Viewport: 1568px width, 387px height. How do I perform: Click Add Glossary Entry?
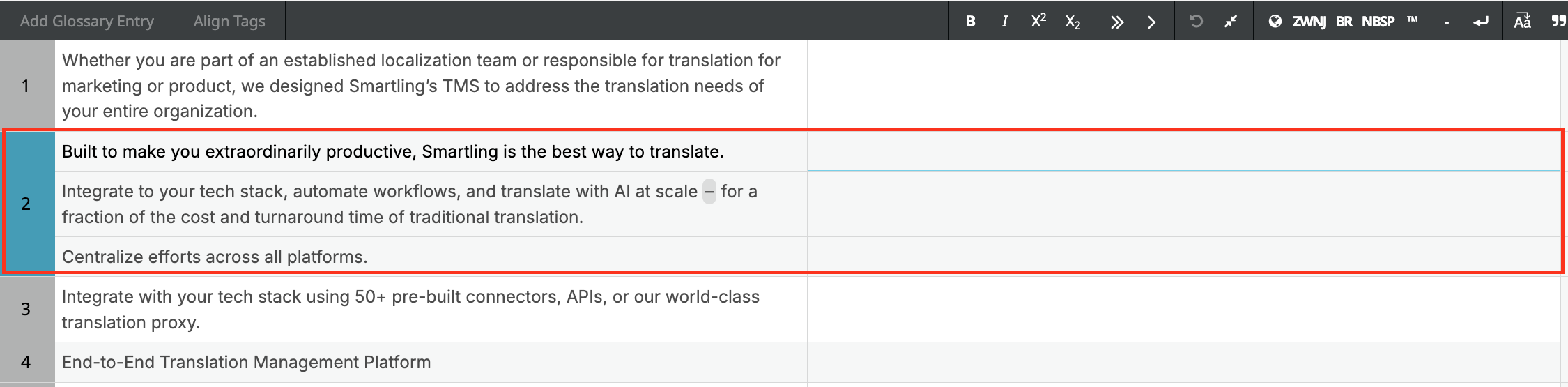click(x=87, y=21)
